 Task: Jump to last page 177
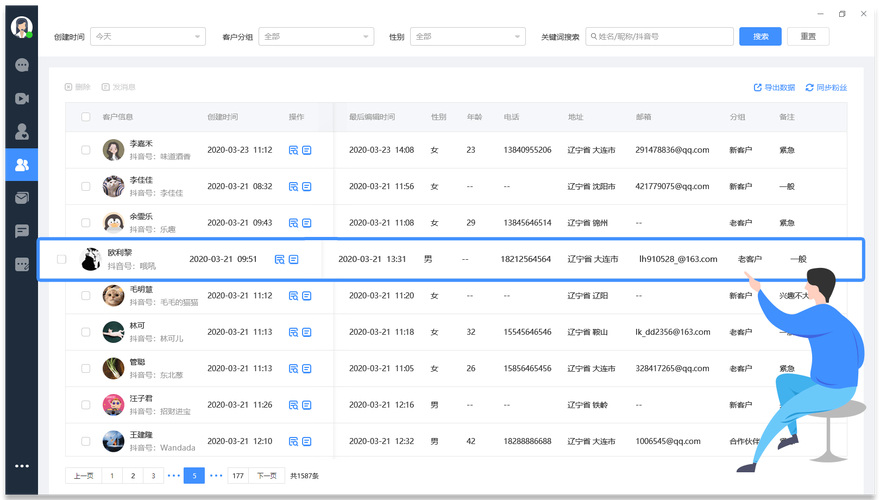pos(238,476)
